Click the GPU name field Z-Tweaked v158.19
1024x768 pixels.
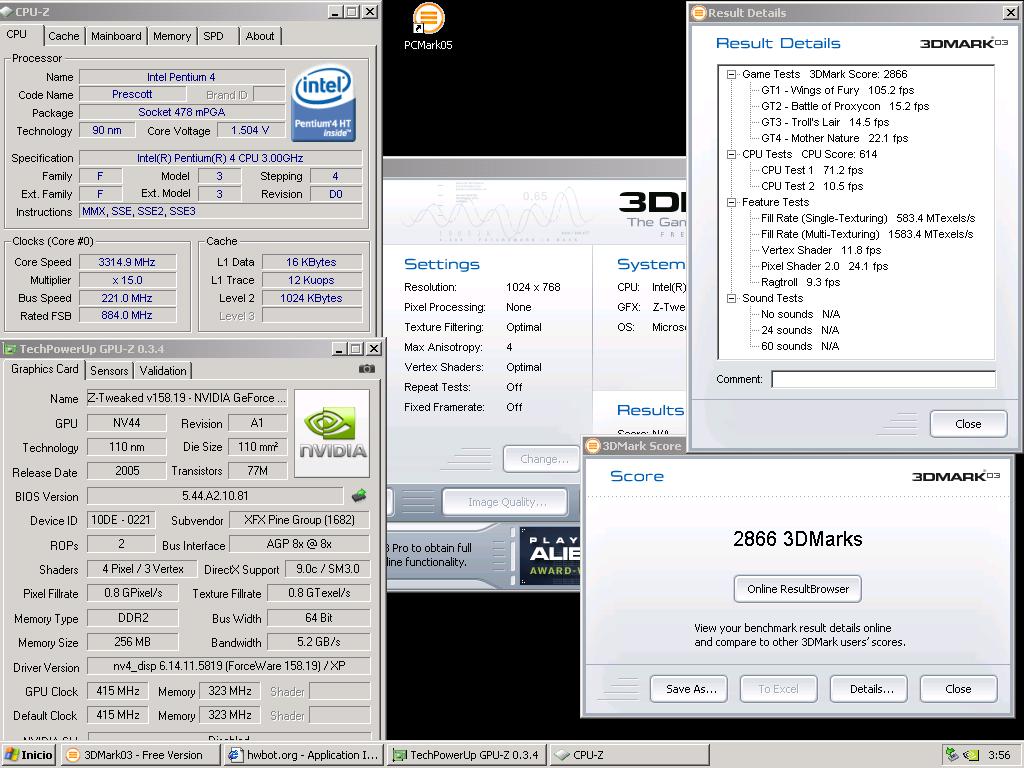pyautogui.click(x=187, y=398)
